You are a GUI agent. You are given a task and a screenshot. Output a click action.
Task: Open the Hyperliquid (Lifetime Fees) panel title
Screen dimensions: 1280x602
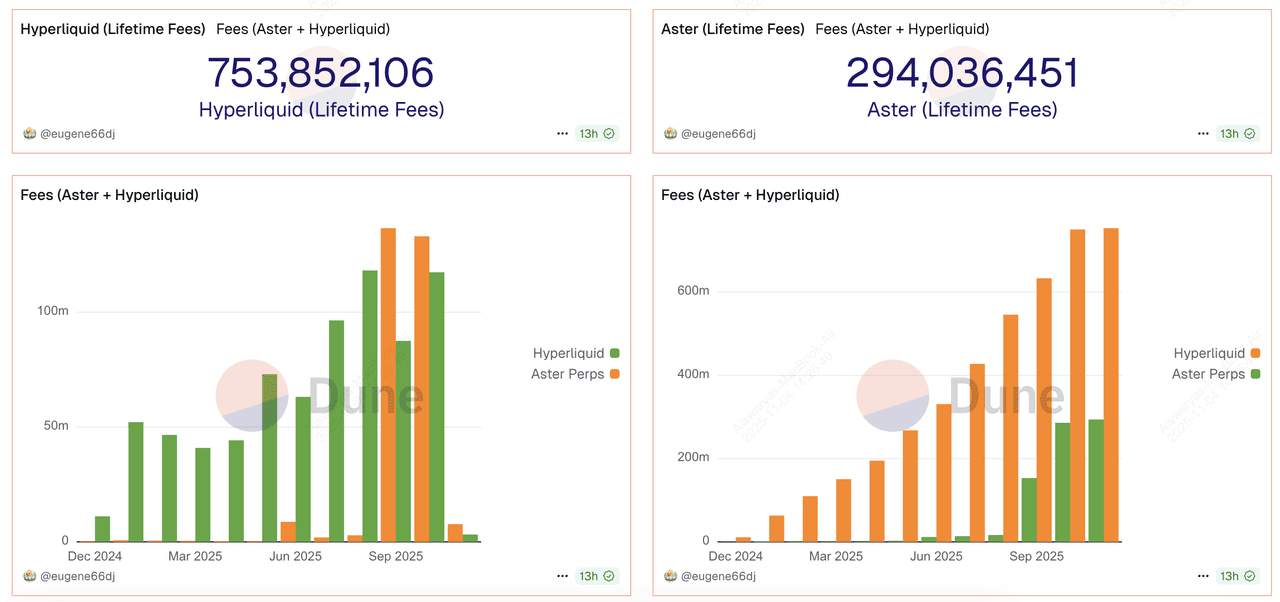click(113, 29)
